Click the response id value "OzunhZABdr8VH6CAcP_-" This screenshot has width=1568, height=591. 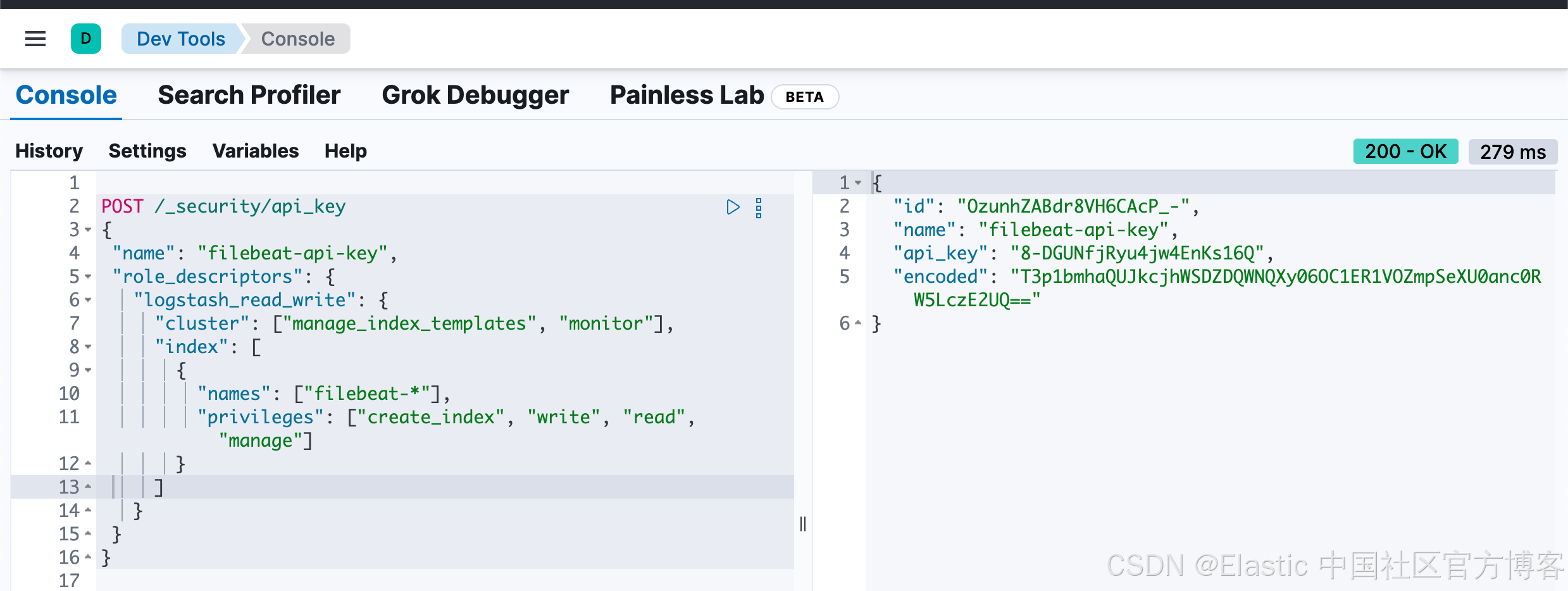1073,206
